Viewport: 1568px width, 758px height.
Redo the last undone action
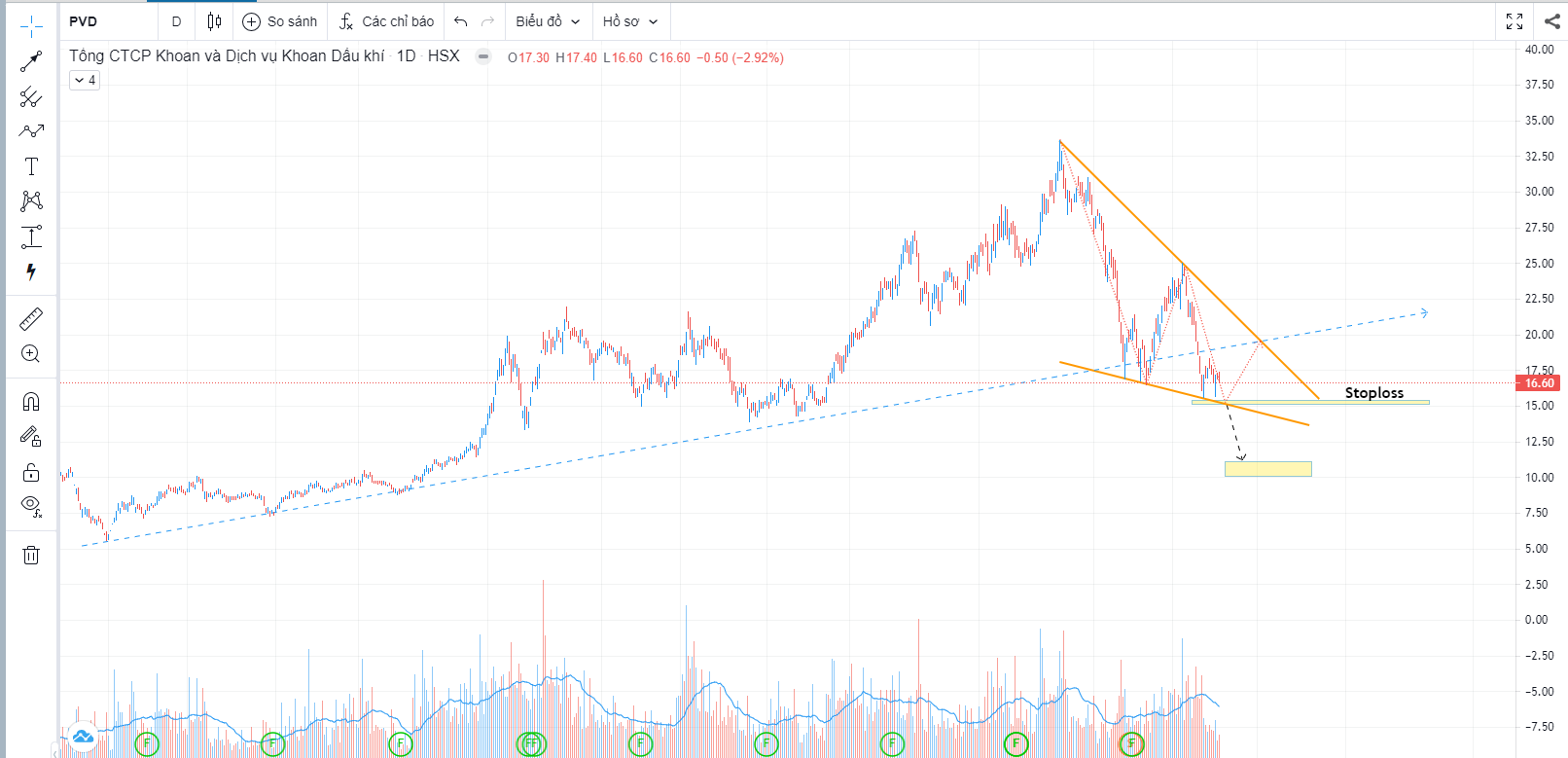[488, 21]
